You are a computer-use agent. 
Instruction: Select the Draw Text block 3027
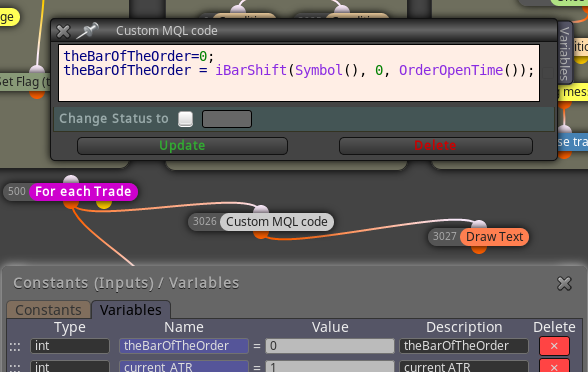click(494, 237)
